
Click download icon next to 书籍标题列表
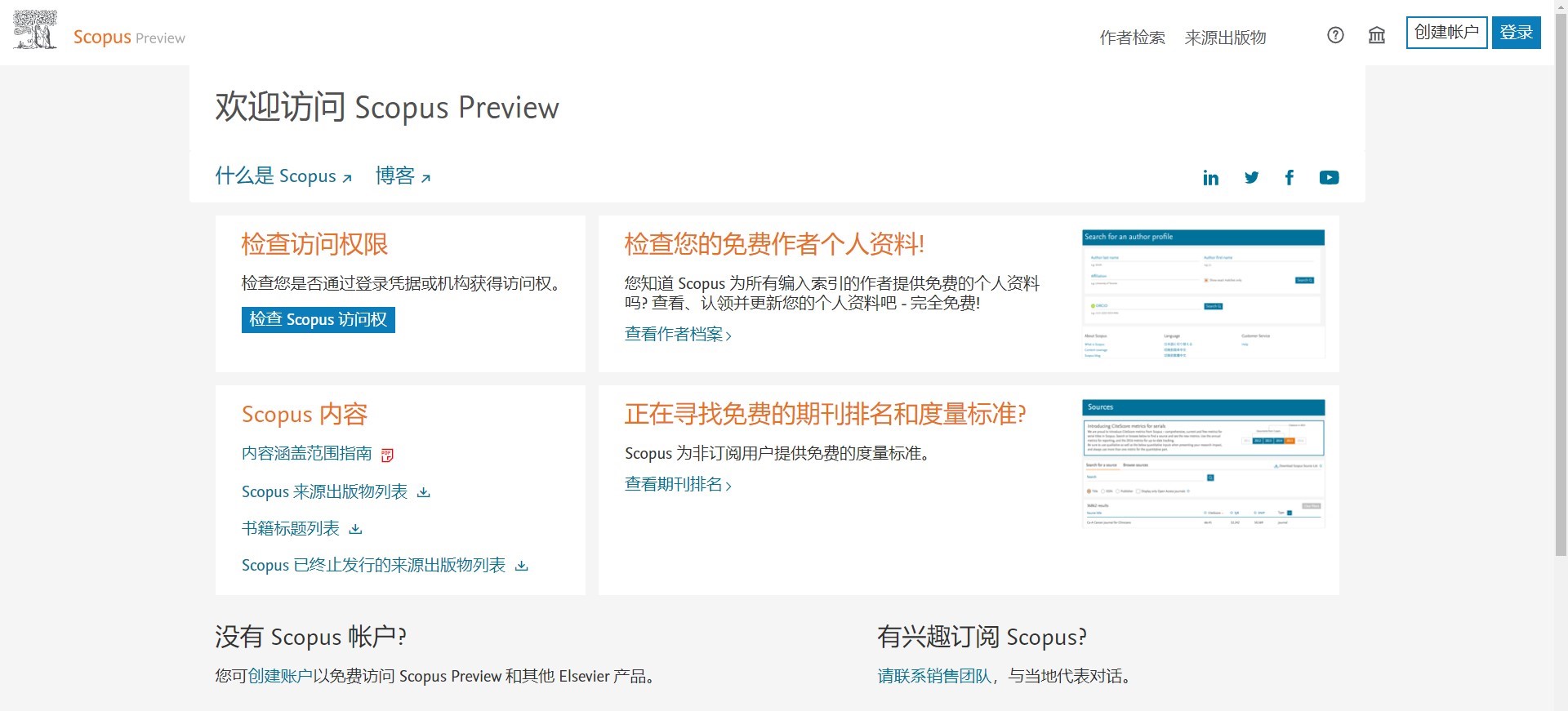[x=355, y=529]
